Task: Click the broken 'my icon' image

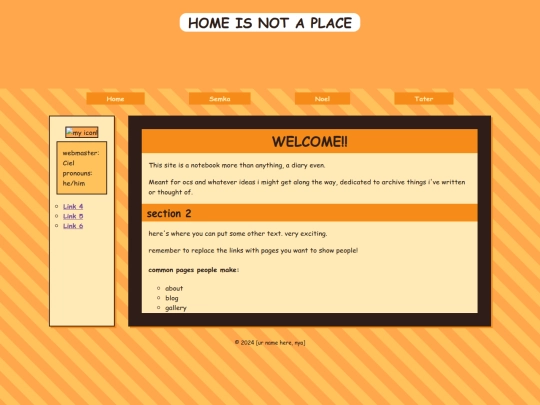Action: tap(82, 132)
